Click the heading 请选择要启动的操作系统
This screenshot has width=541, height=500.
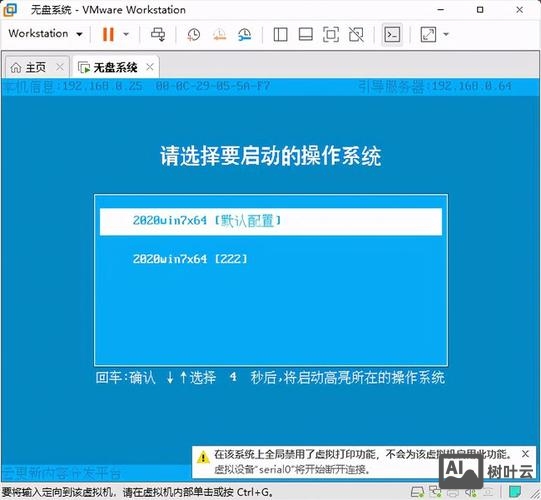(x=271, y=156)
